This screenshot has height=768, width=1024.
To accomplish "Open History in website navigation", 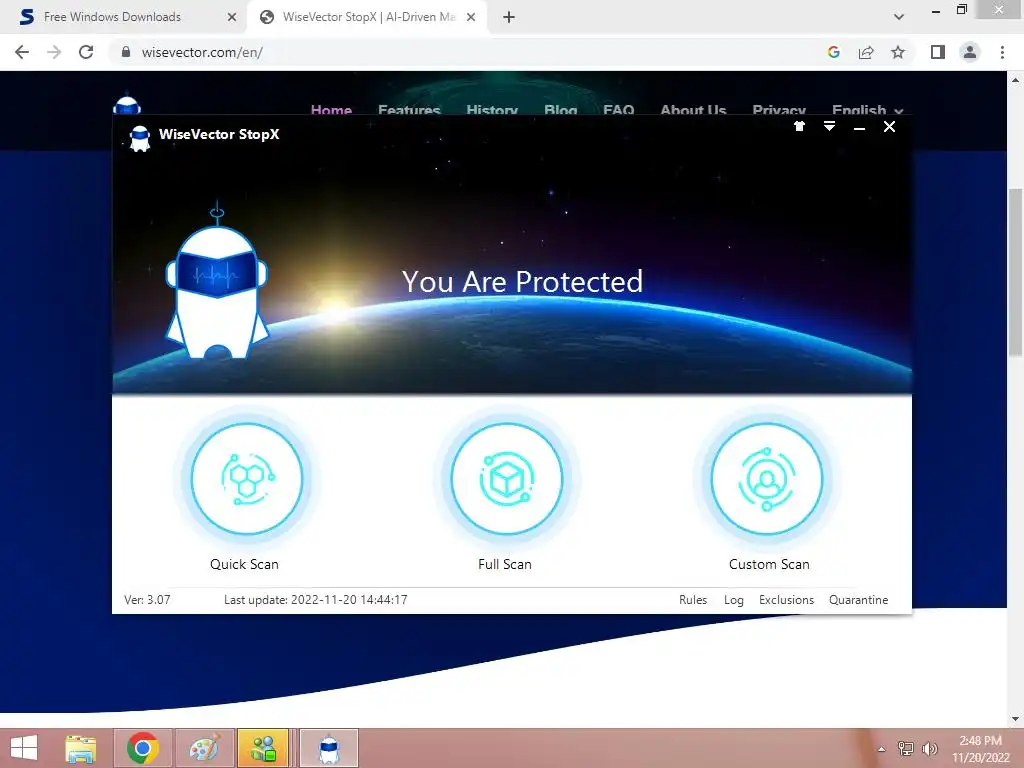I will tap(492, 110).
